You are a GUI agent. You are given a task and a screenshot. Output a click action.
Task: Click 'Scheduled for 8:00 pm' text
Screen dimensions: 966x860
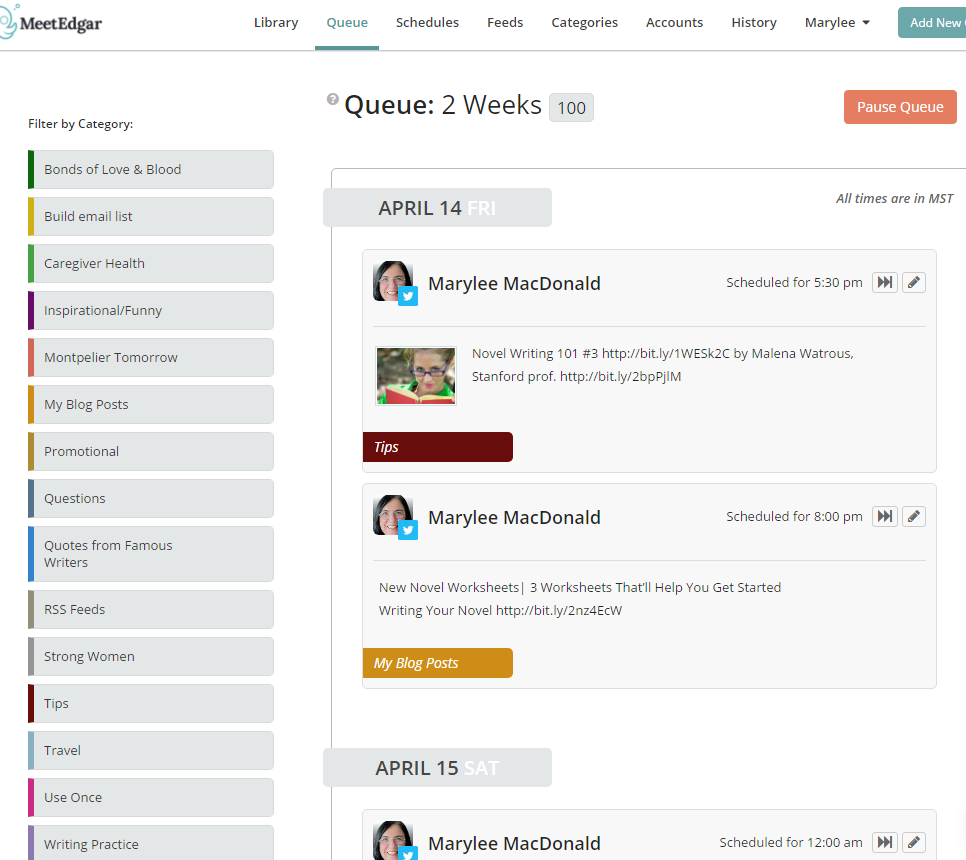pyautogui.click(x=794, y=517)
